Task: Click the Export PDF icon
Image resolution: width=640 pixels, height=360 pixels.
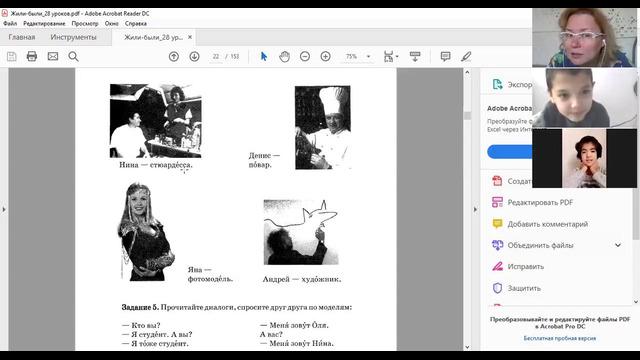Action: coord(497,84)
